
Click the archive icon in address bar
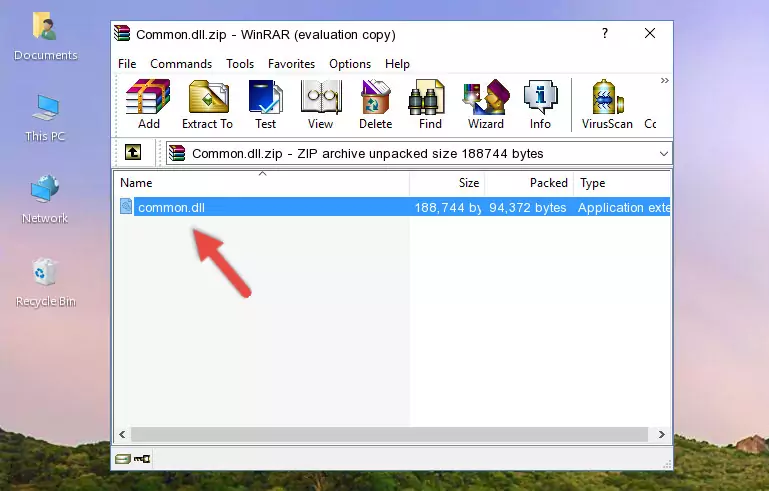(177, 153)
